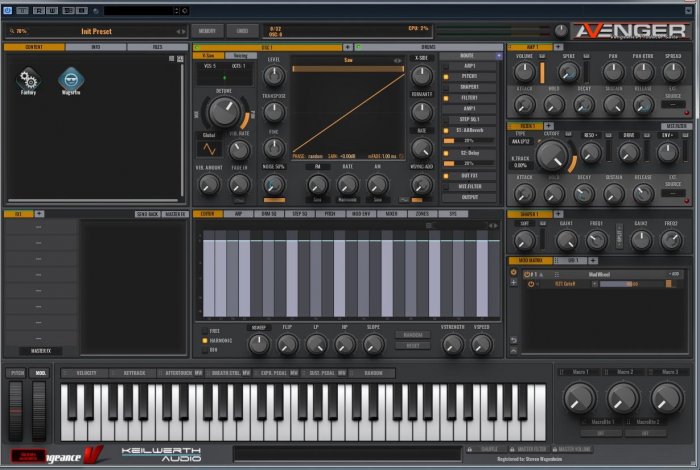Click the MASTER FX button at rack bottom
Screen dimensions: 700x470
[x=41, y=351]
